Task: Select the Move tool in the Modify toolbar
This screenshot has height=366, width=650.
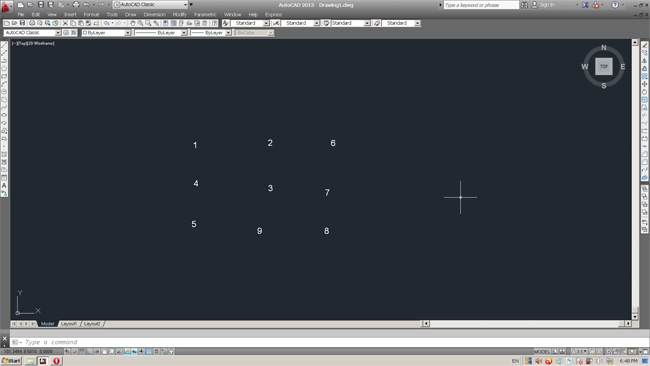Action: click(x=645, y=84)
